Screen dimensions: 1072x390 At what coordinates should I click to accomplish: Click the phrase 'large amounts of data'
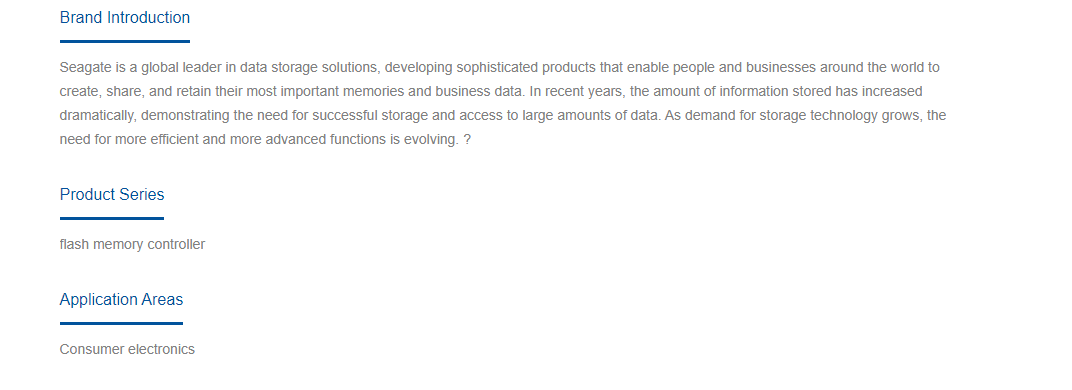591,116
